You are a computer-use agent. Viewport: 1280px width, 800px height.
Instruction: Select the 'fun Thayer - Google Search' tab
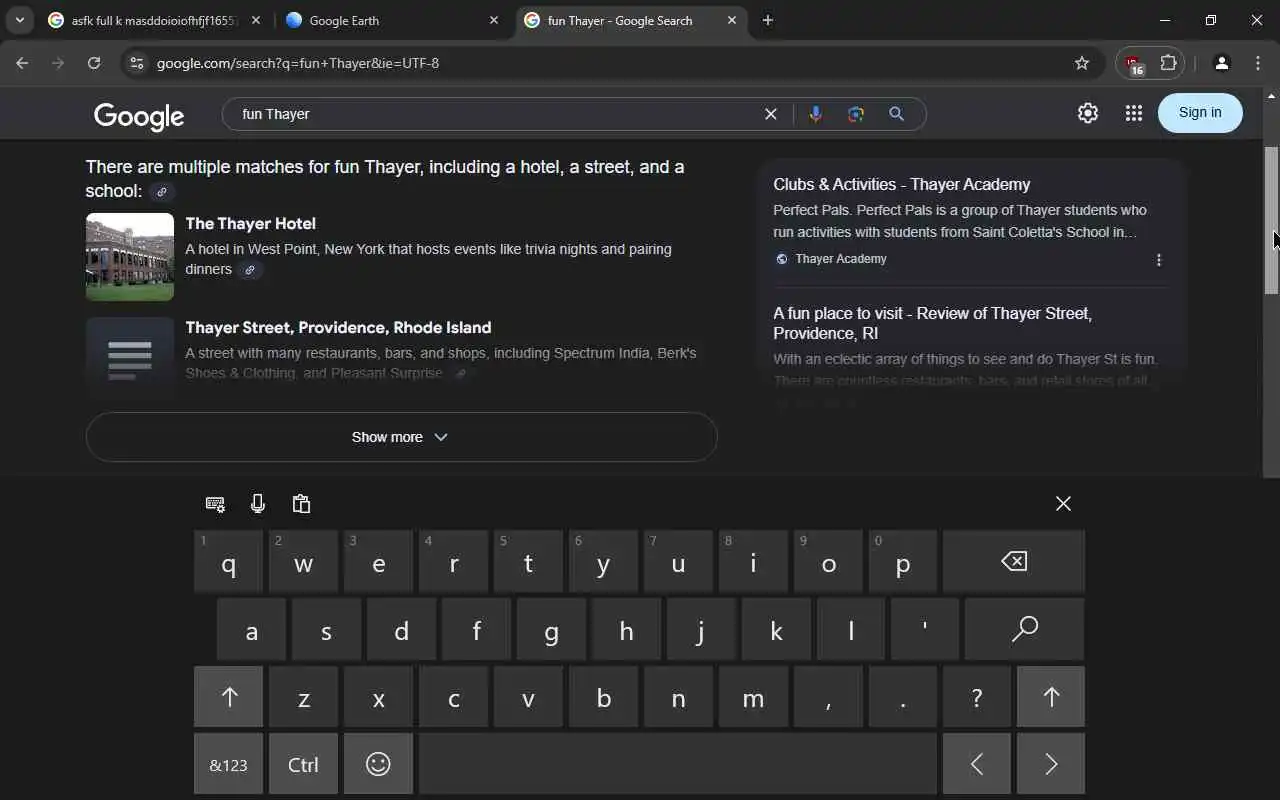tap(630, 20)
